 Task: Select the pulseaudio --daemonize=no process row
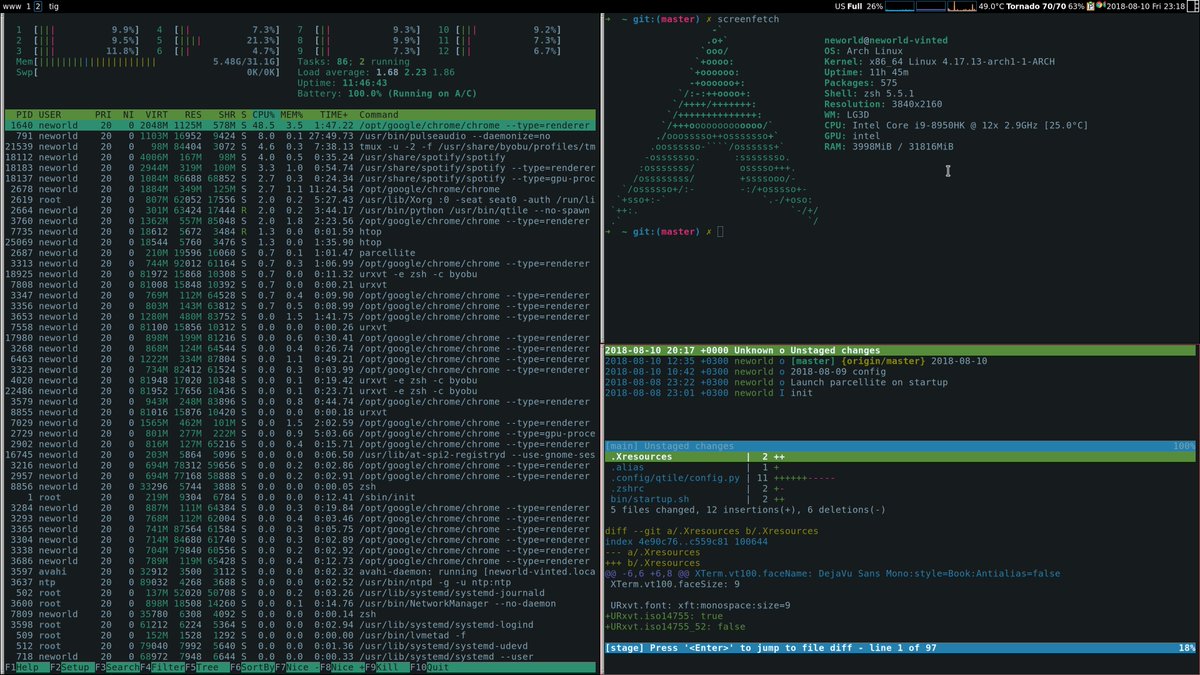(300, 135)
